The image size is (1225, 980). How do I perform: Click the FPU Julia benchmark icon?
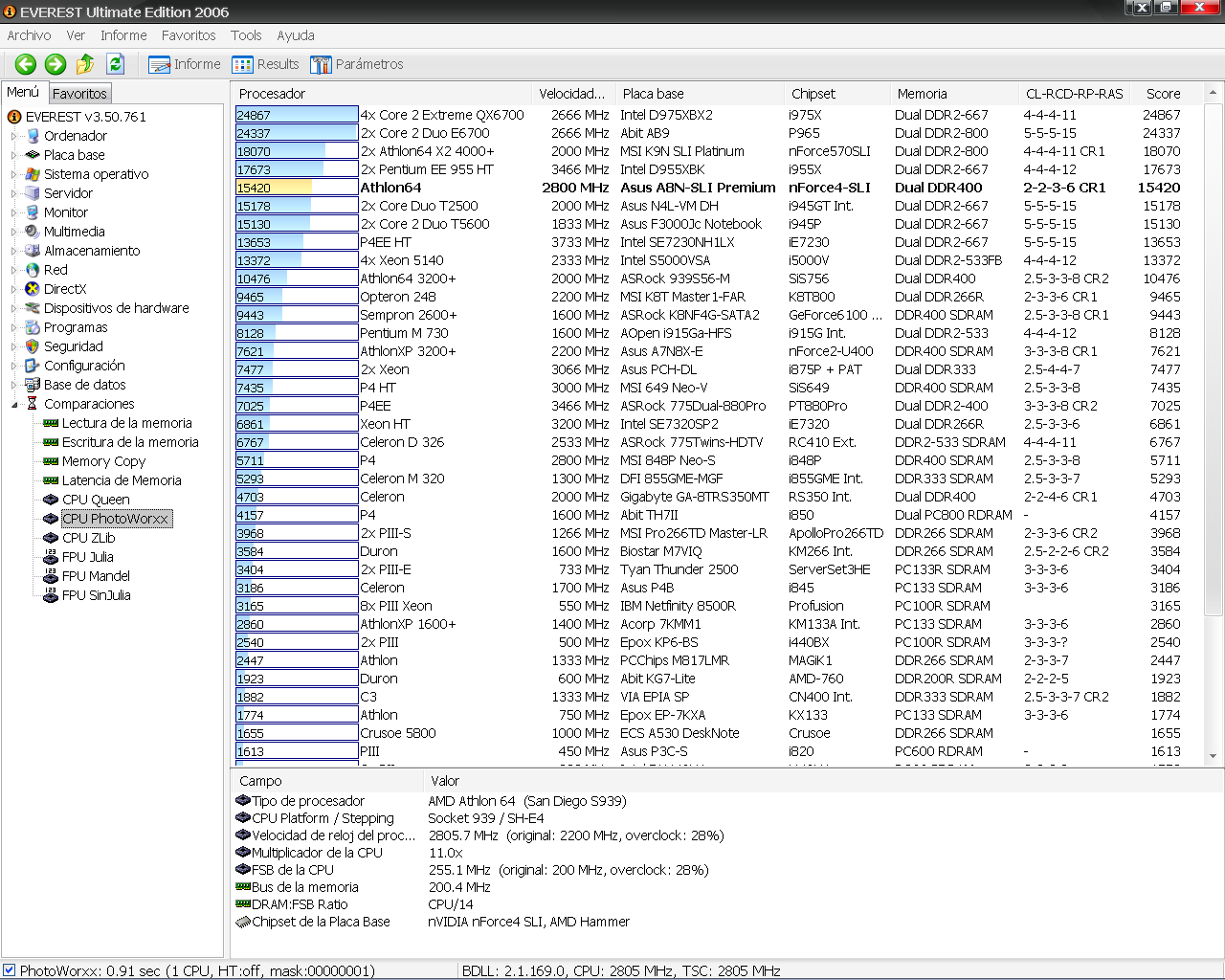tap(51, 557)
